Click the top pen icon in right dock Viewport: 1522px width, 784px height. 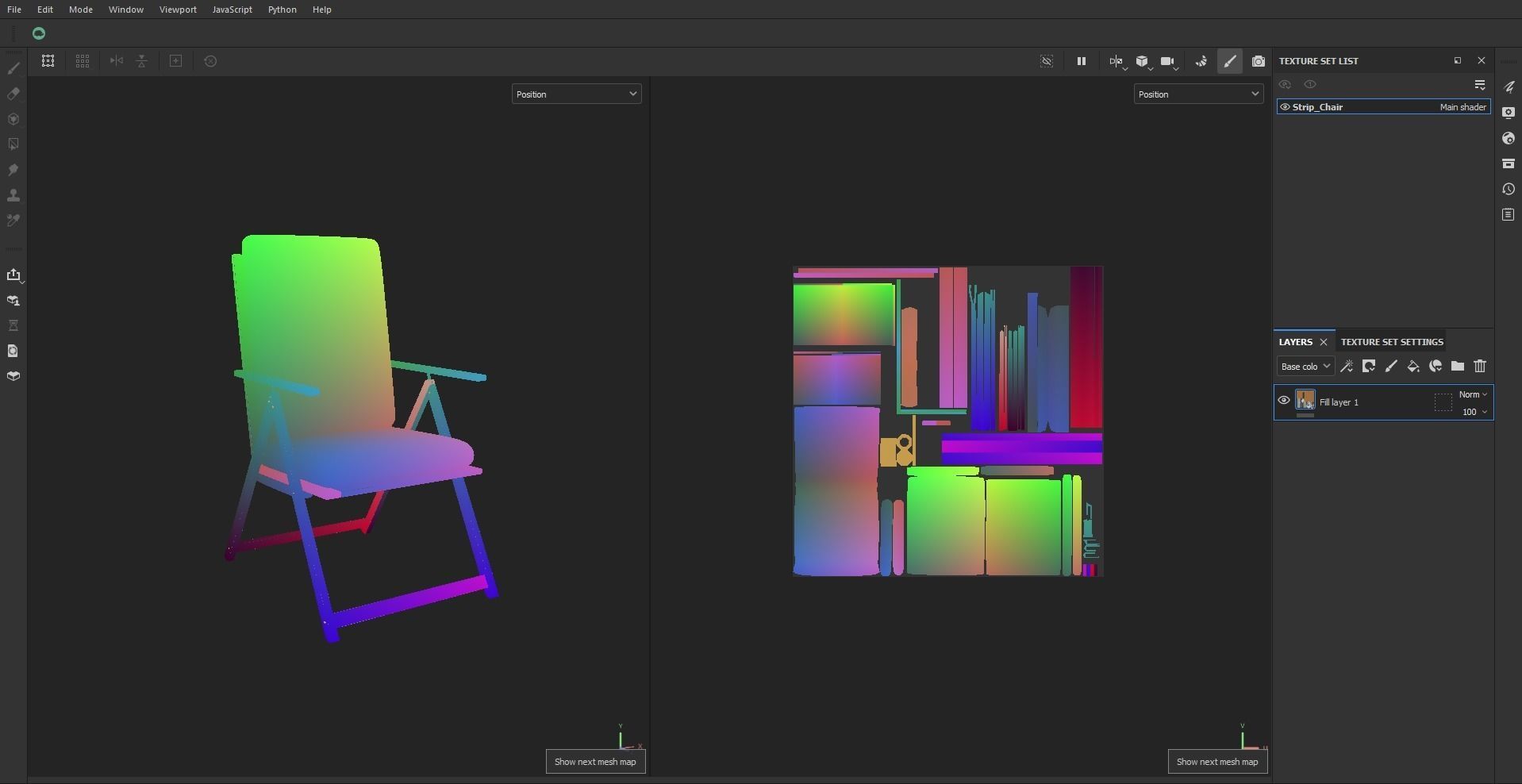click(1509, 86)
